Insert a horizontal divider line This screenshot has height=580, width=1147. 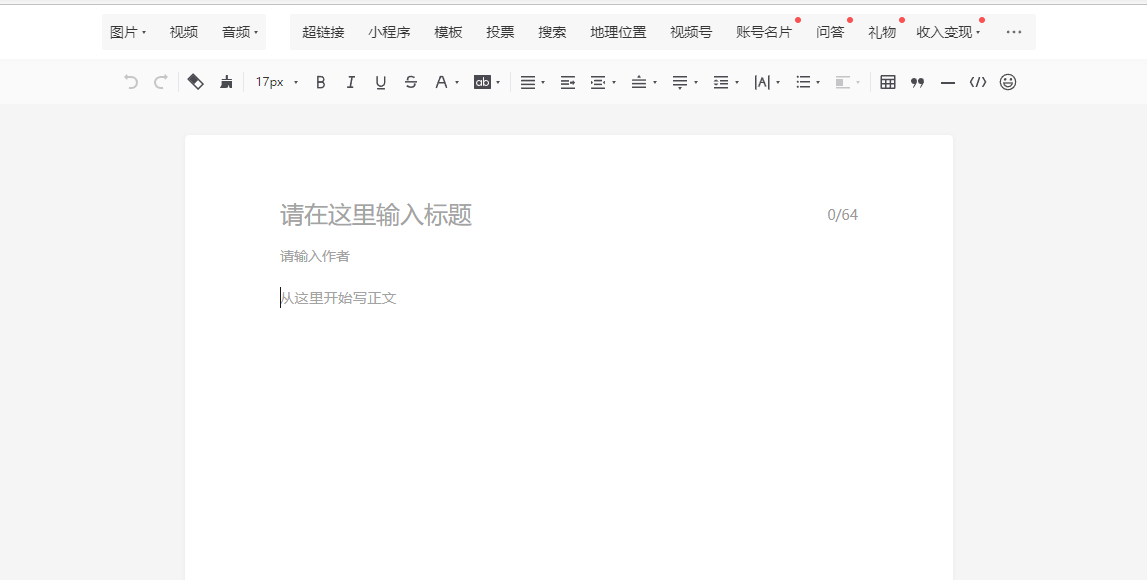pyautogui.click(x=947, y=82)
